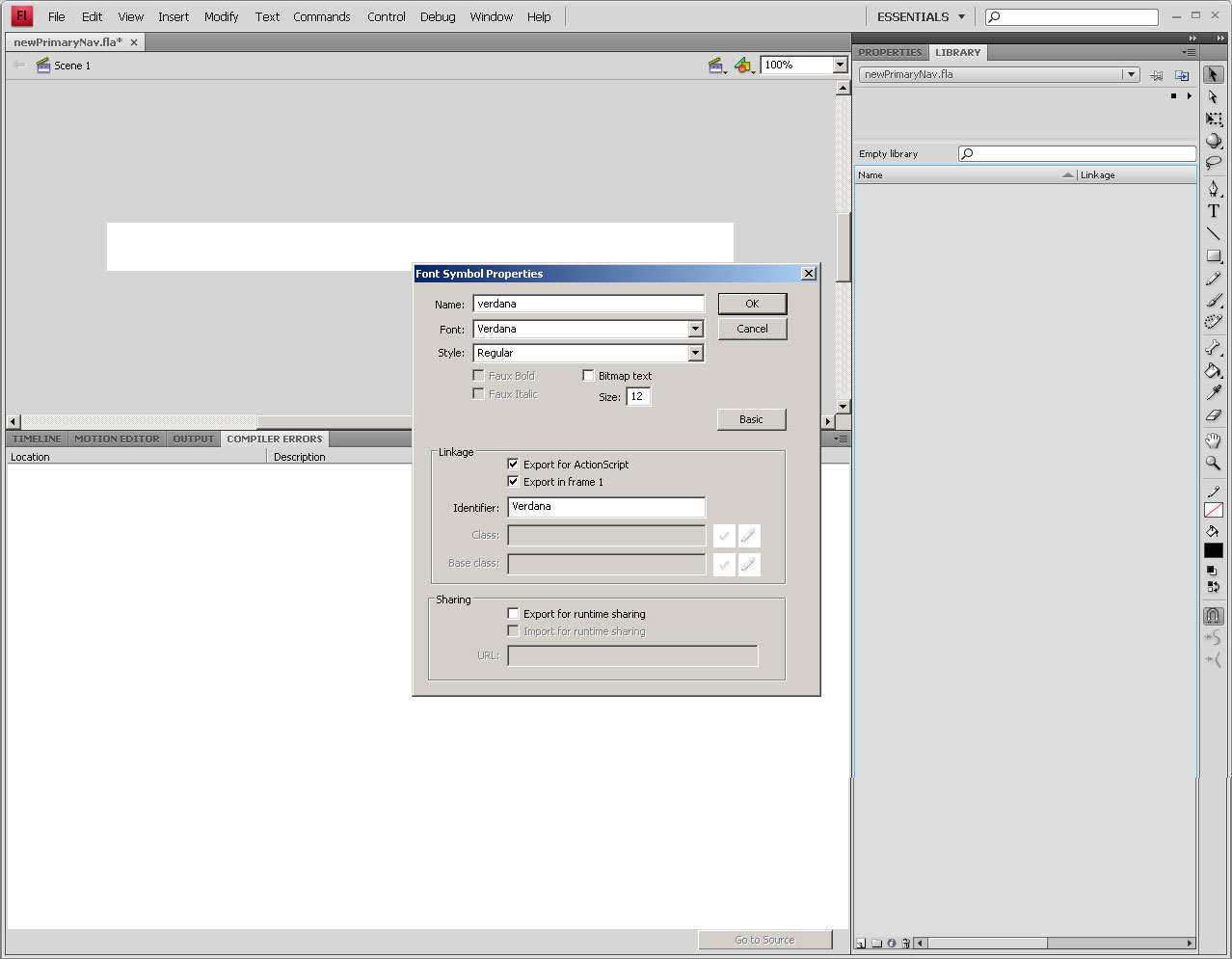Select the Eraser tool

point(1213,415)
